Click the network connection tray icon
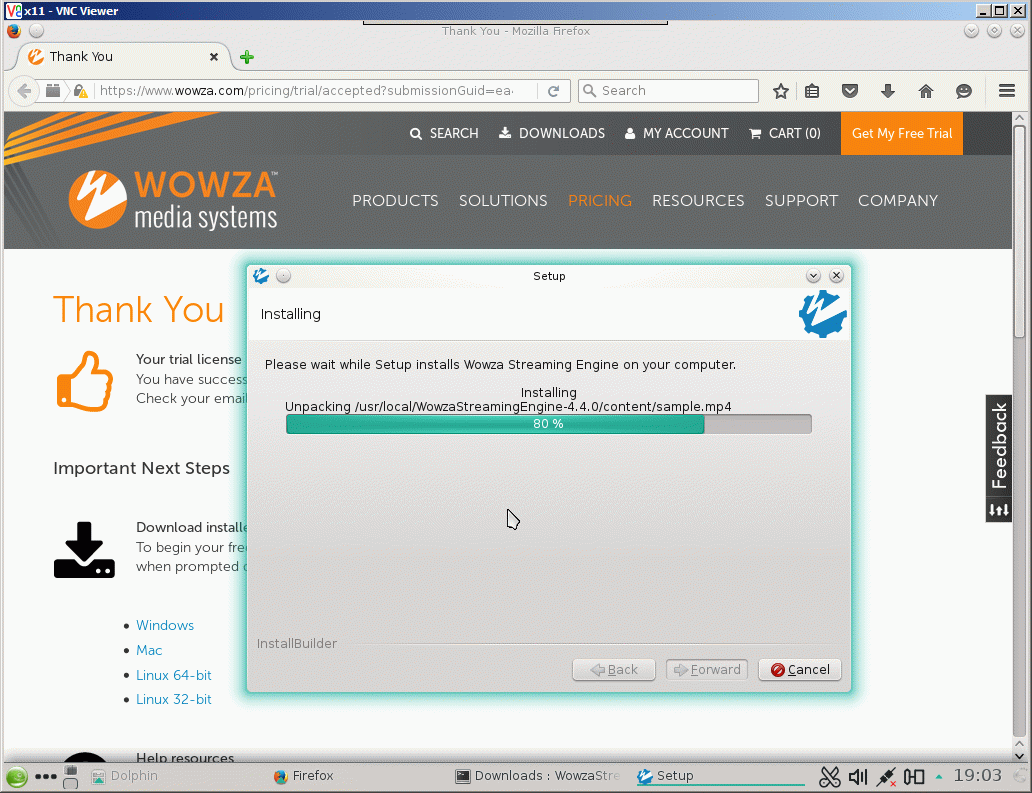 886,777
